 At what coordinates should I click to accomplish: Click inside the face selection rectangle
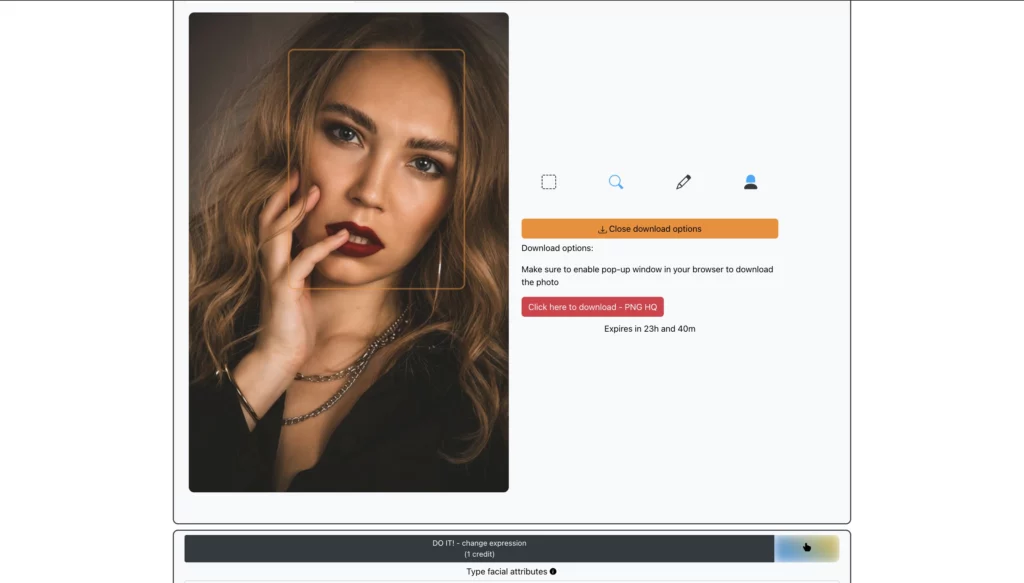point(377,170)
